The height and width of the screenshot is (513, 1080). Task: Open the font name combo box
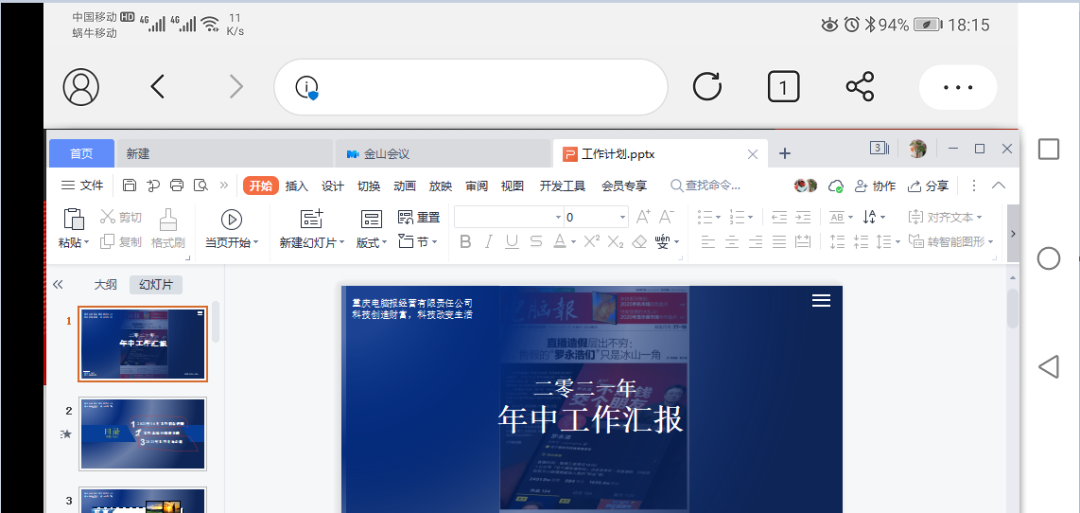(x=509, y=218)
